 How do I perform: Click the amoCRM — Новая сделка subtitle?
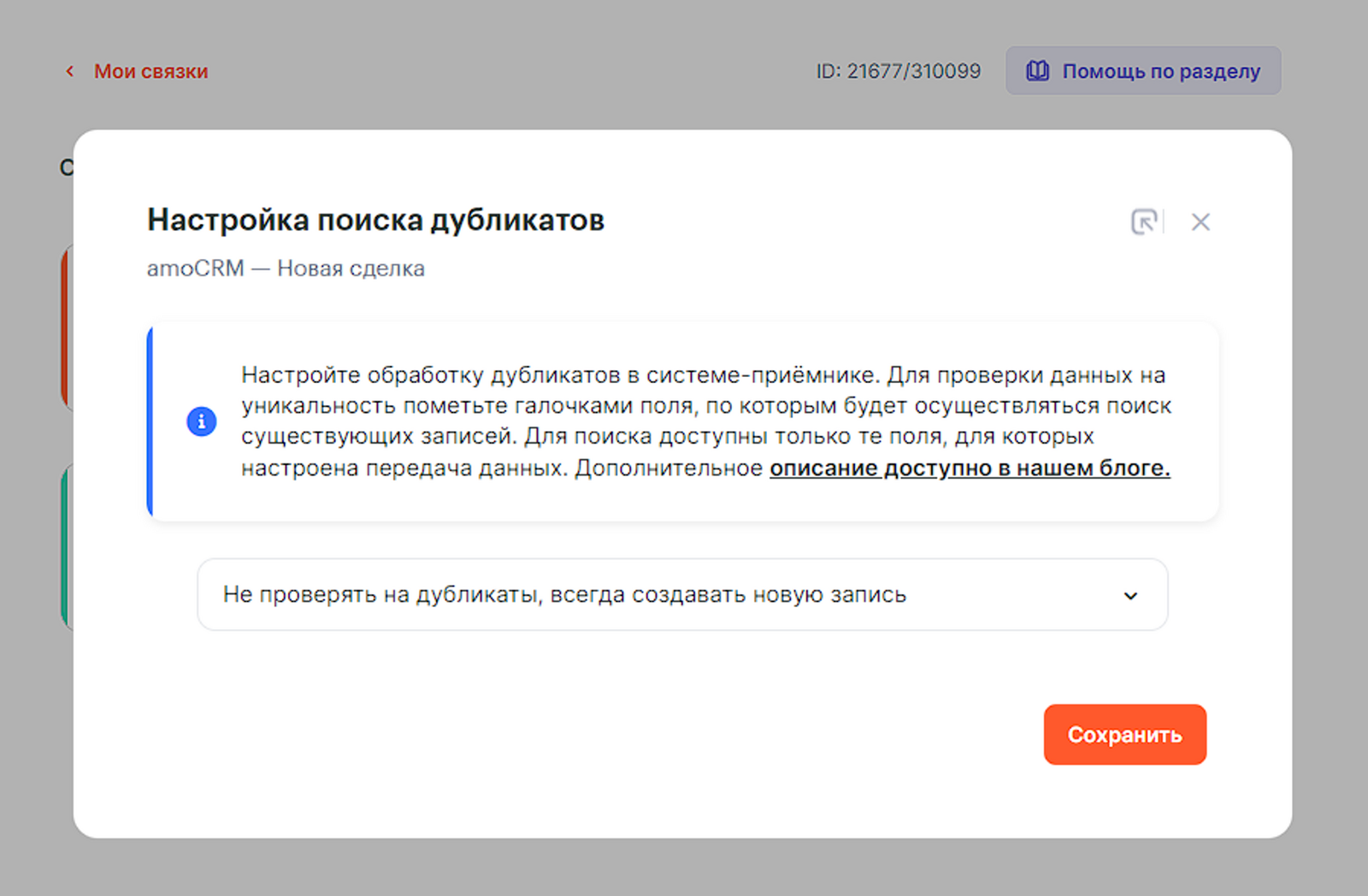coord(286,268)
